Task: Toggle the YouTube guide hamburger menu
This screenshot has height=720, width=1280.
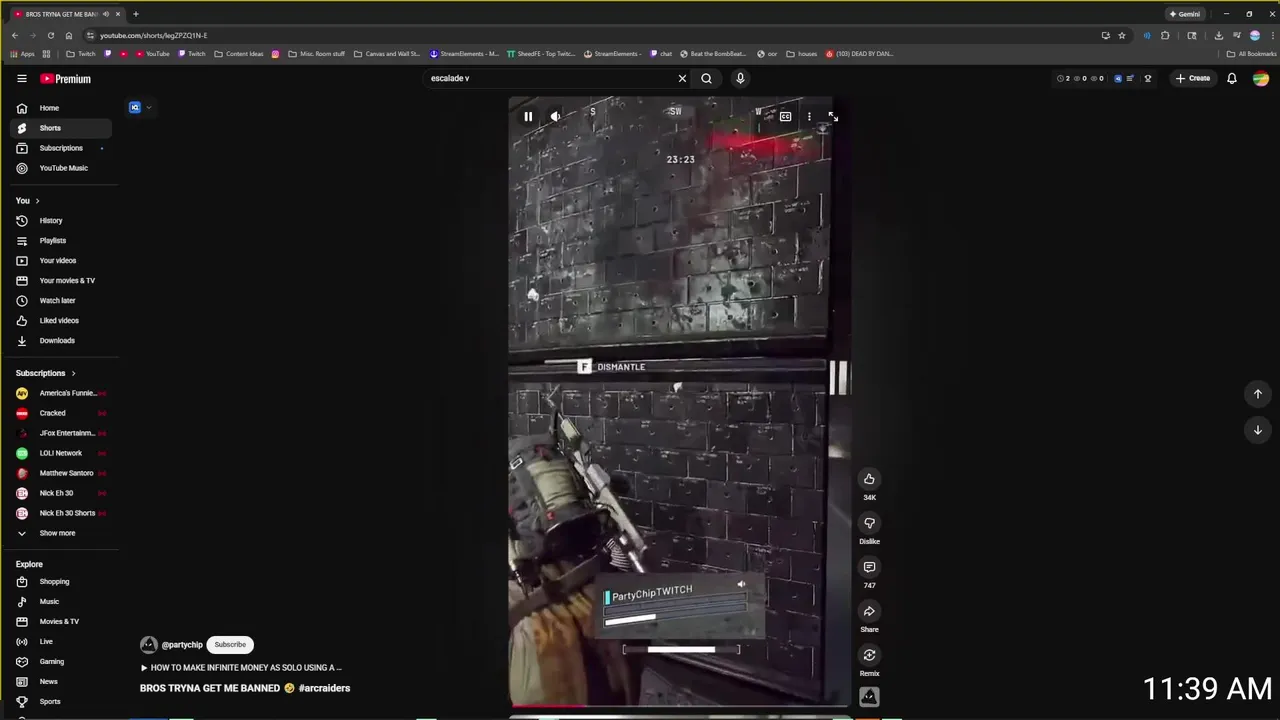Action: [x=21, y=78]
